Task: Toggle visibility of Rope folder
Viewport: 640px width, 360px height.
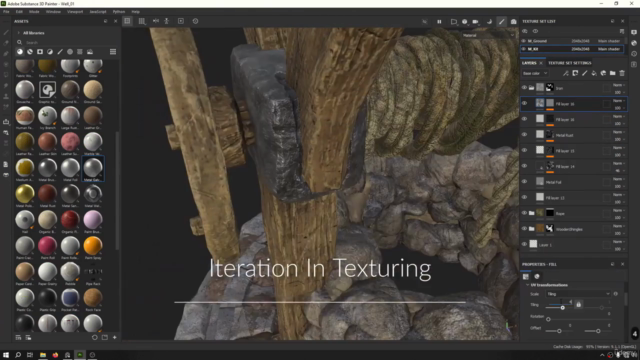Action: 524,213
